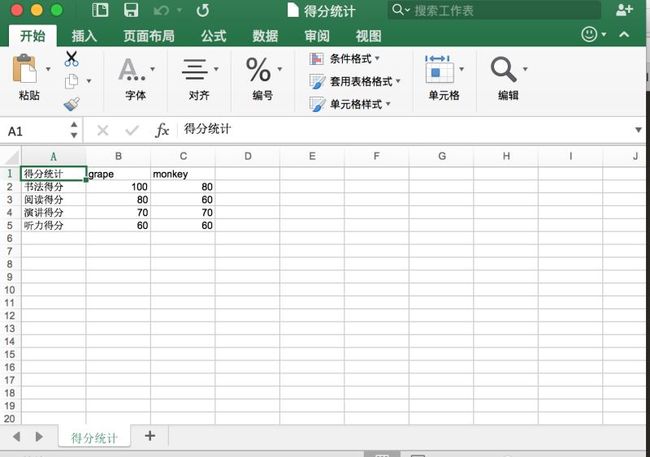Open the Undo history dropdown arrow
This screenshot has width=650, height=457.
(179, 10)
